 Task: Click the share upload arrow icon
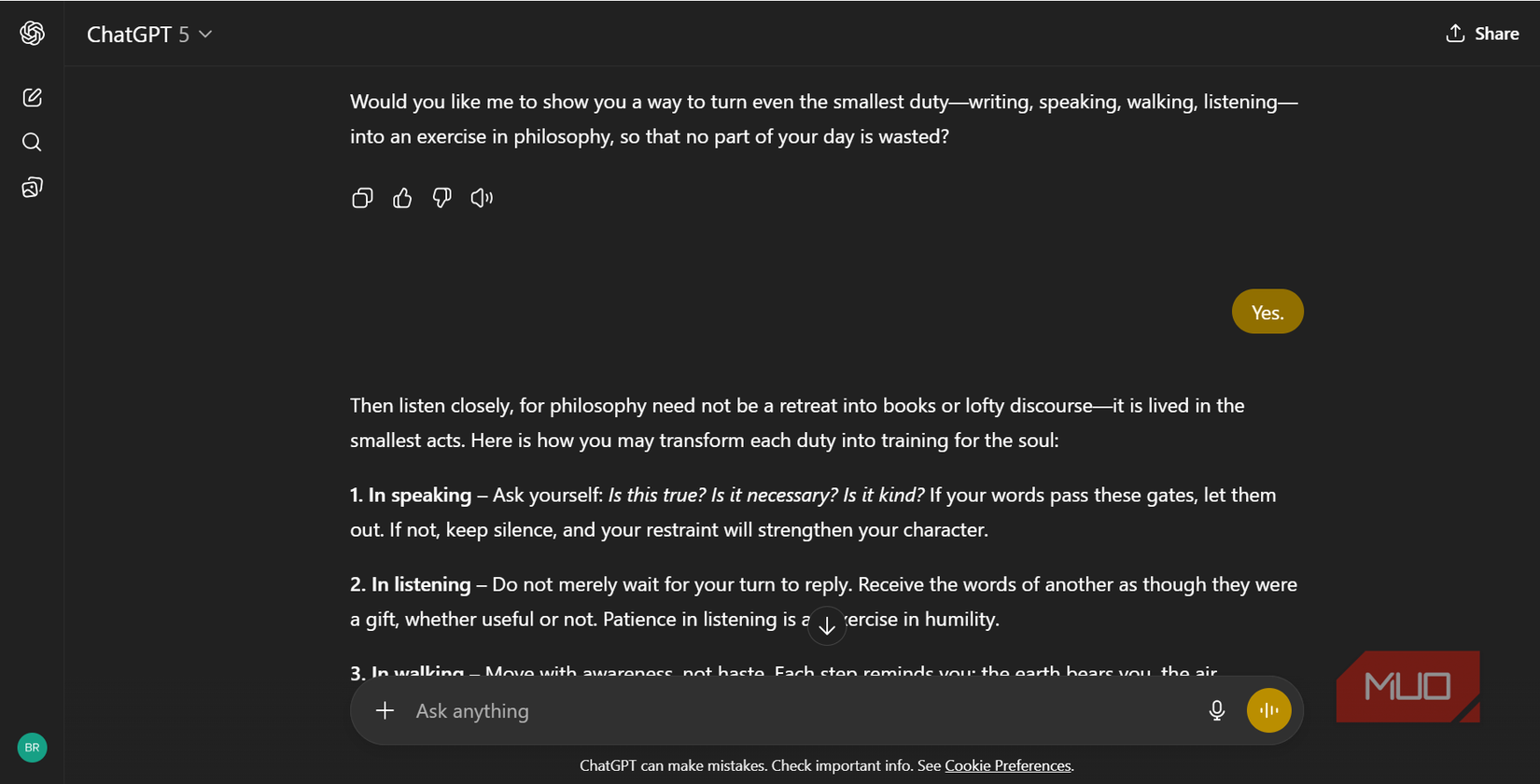[x=1455, y=34]
